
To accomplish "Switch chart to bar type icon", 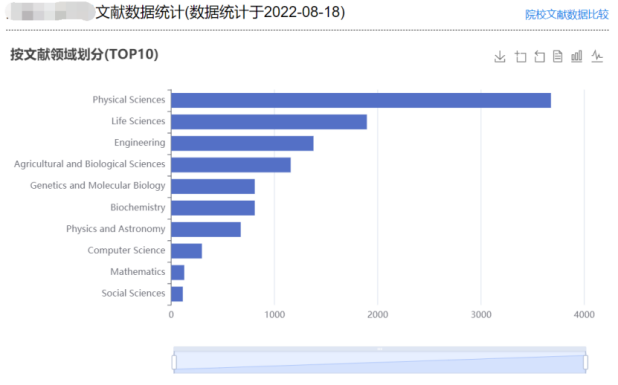I will click(577, 56).
